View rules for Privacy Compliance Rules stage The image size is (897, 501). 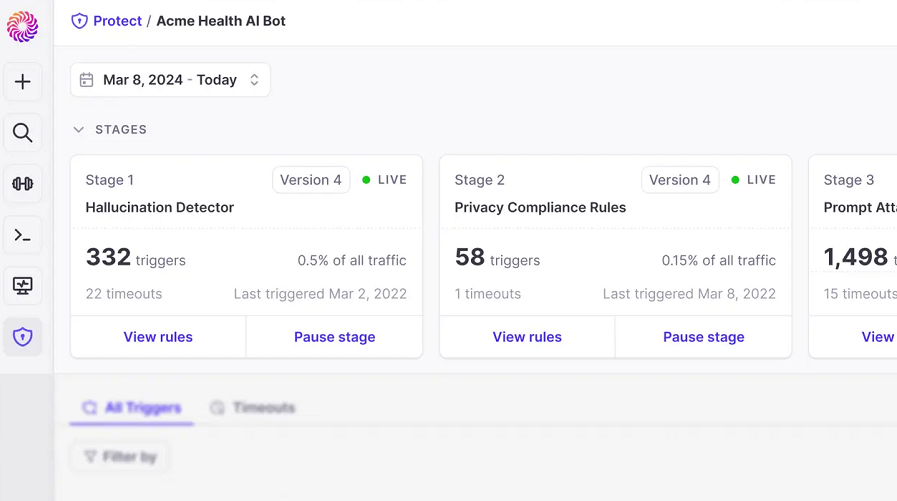[x=527, y=337]
